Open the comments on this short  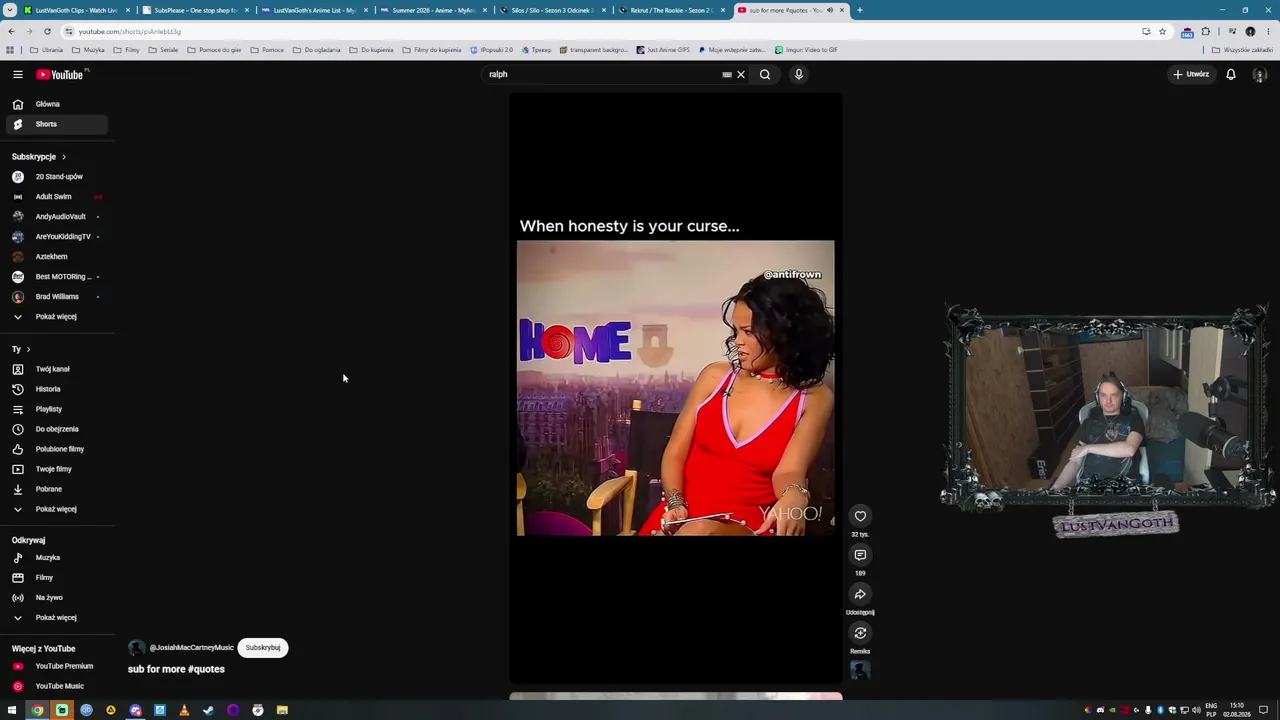860,555
